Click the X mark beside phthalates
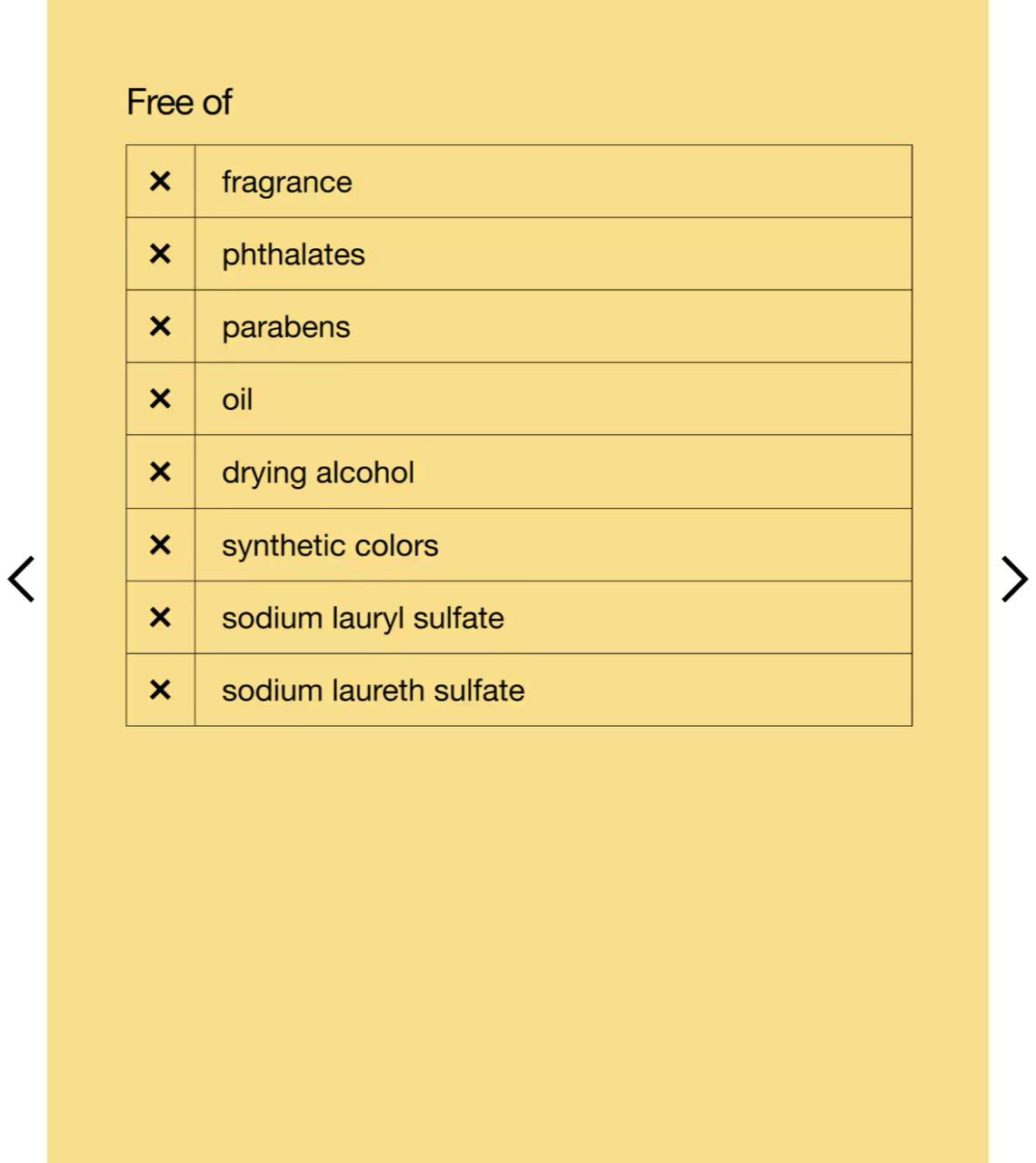1036x1163 pixels. coord(160,254)
